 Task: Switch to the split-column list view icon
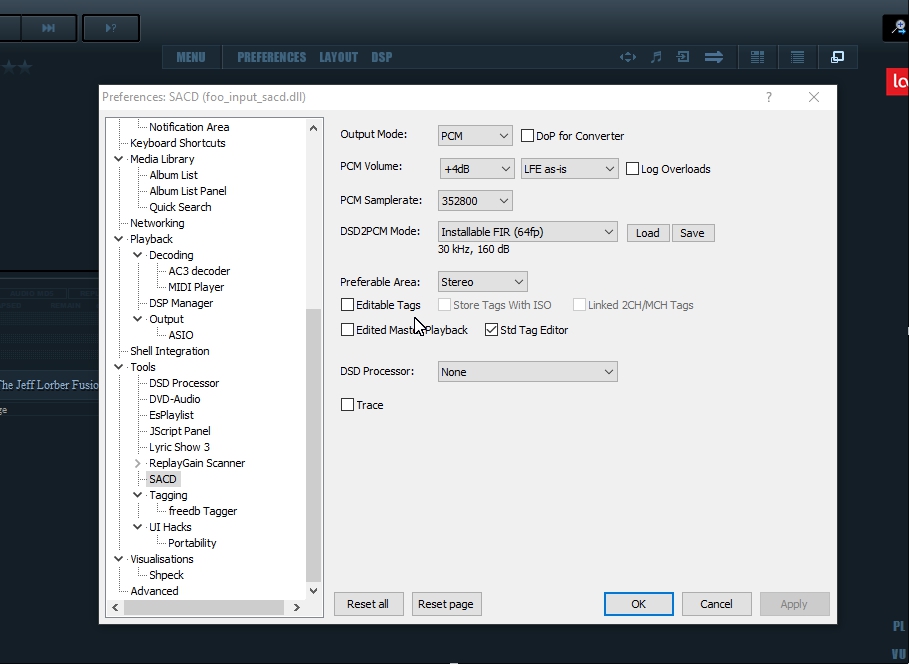coord(757,57)
